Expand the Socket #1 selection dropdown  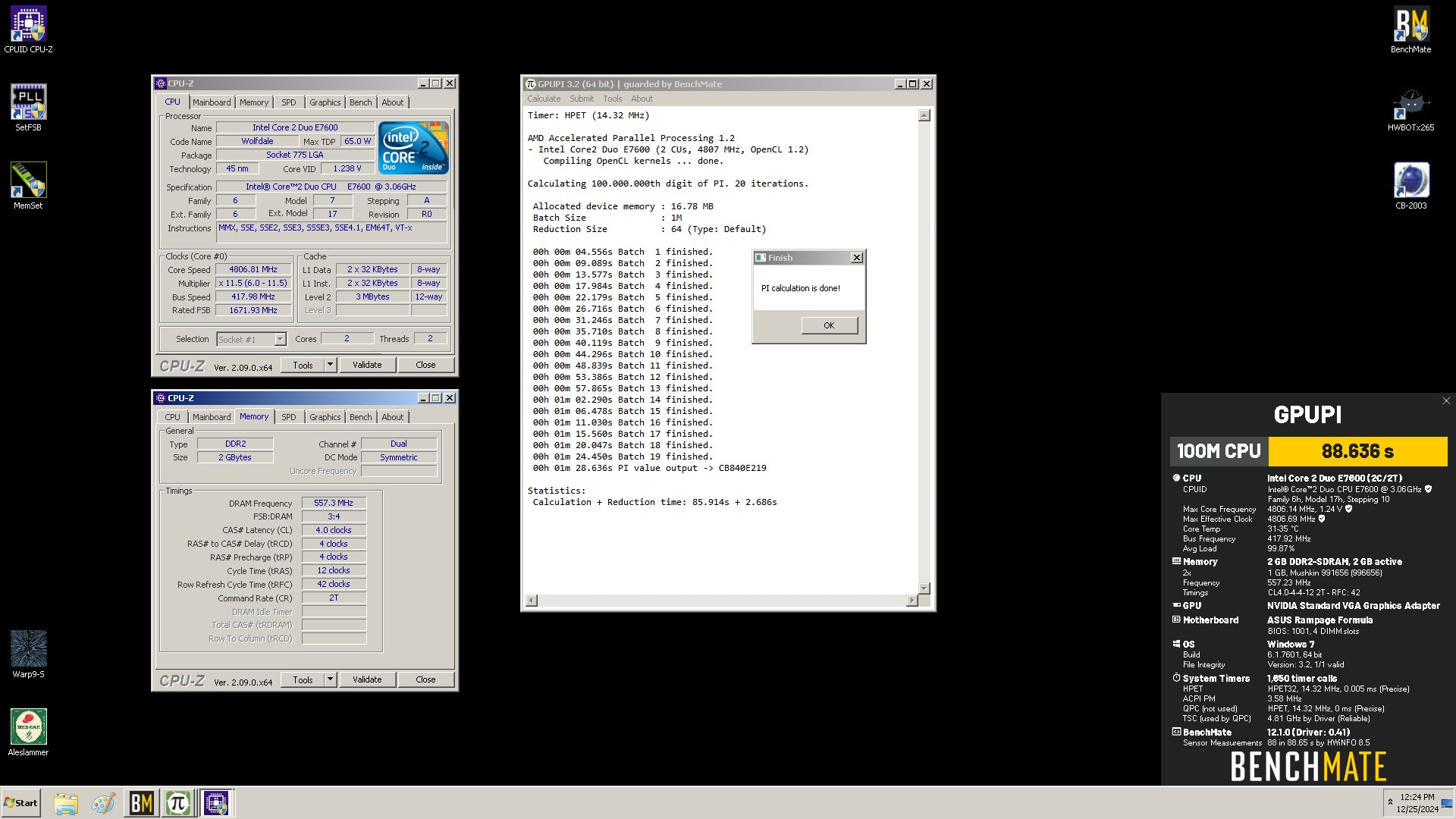280,340
